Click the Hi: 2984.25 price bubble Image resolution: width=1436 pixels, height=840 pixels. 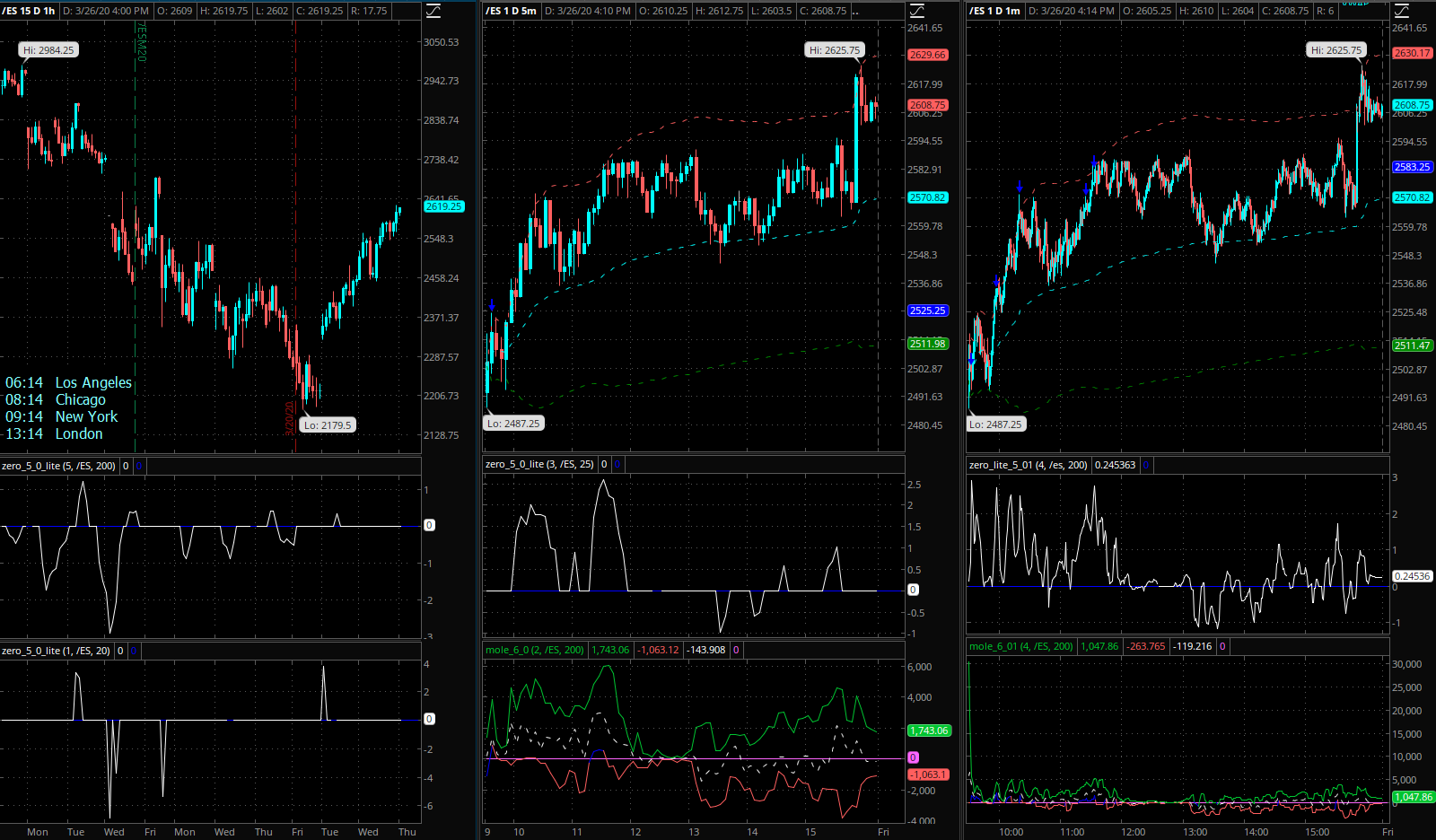pos(48,50)
